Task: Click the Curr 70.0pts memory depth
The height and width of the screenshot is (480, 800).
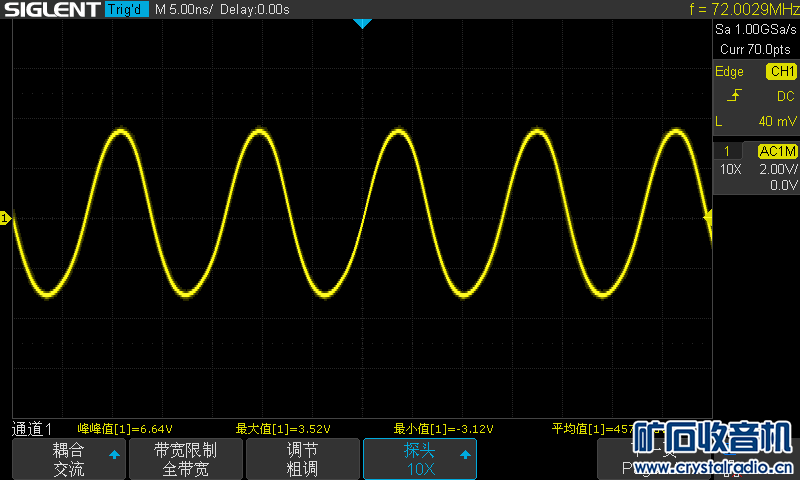Action: 755,49
